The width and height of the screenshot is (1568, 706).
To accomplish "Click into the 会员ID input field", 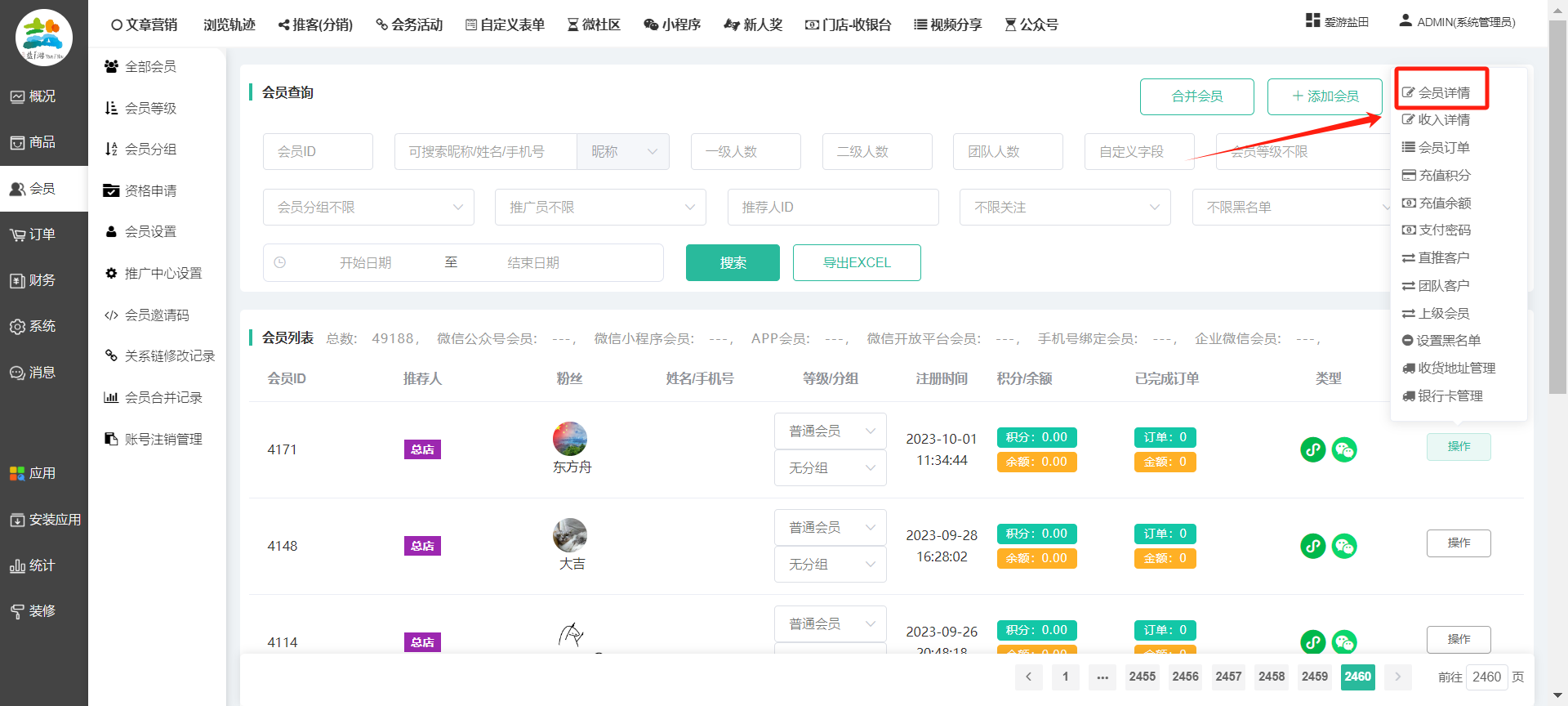I will 318,152.
